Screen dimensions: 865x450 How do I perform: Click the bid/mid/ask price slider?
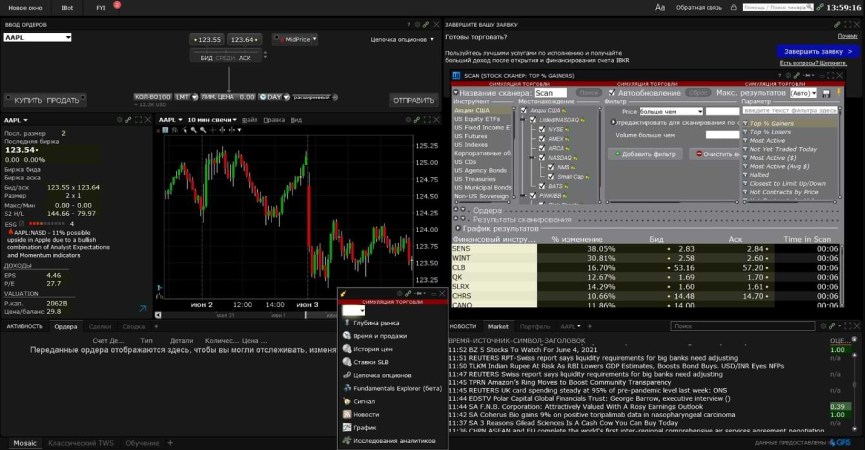(x=228, y=57)
